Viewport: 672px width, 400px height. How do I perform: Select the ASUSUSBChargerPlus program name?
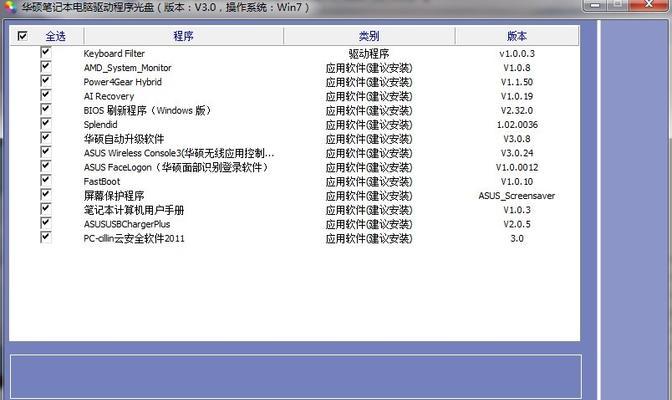click(x=127, y=224)
